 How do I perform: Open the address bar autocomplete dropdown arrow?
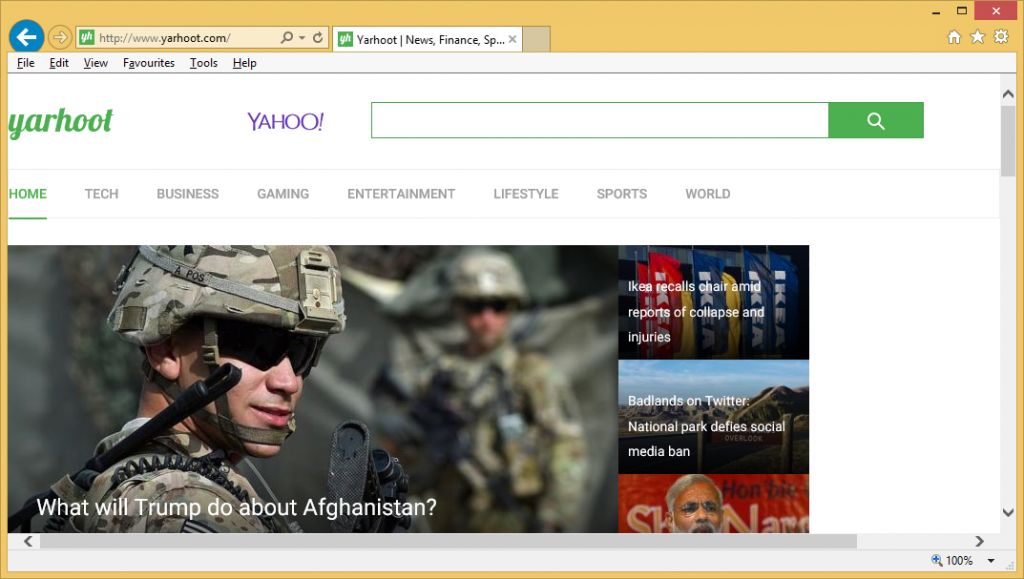click(x=302, y=37)
